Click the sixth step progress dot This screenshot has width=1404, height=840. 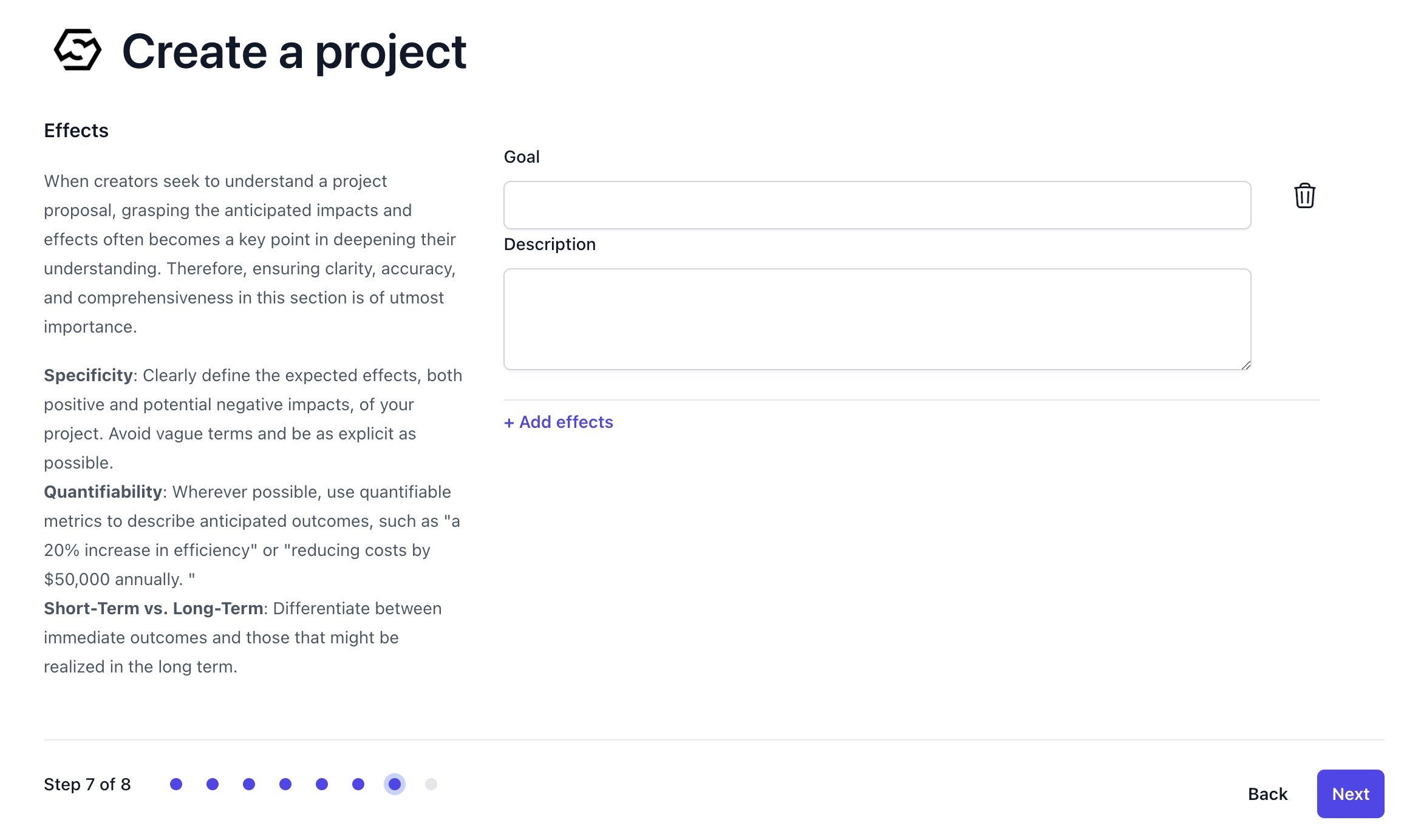point(358,784)
